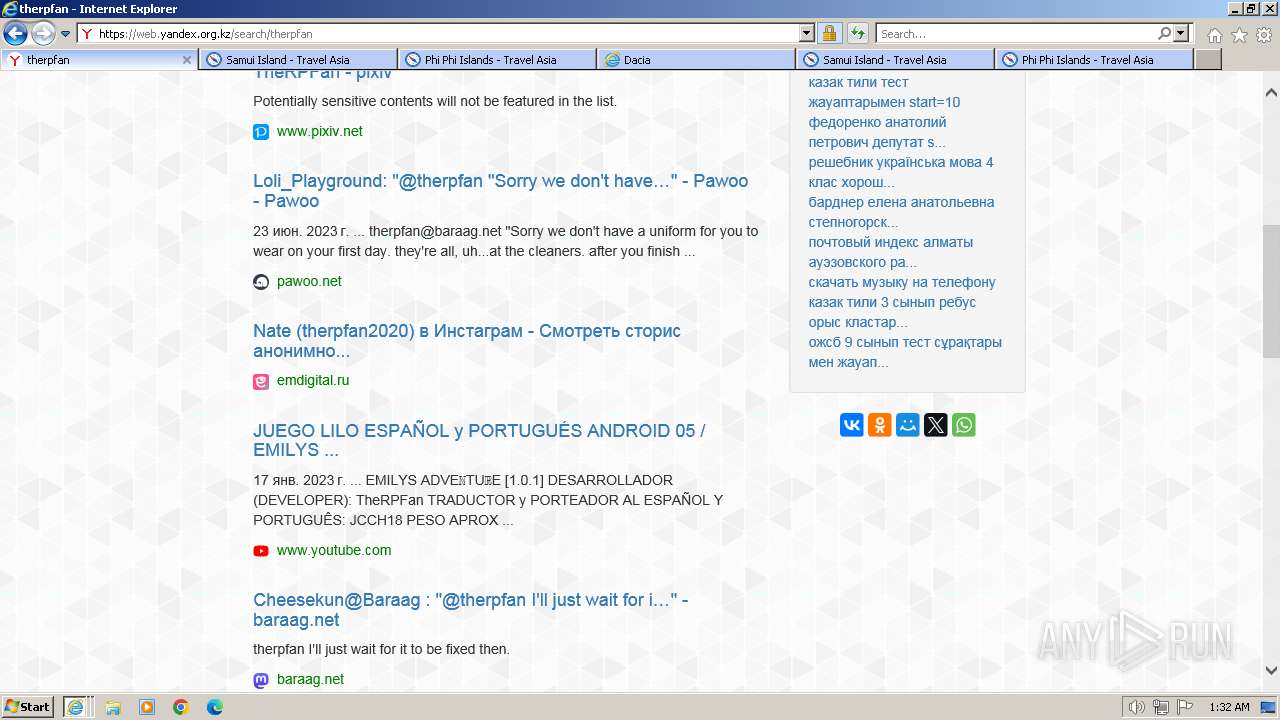Image resolution: width=1280 pixels, height=720 pixels.
Task: Launch Chrome from the taskbar
Action: point(181,707)
